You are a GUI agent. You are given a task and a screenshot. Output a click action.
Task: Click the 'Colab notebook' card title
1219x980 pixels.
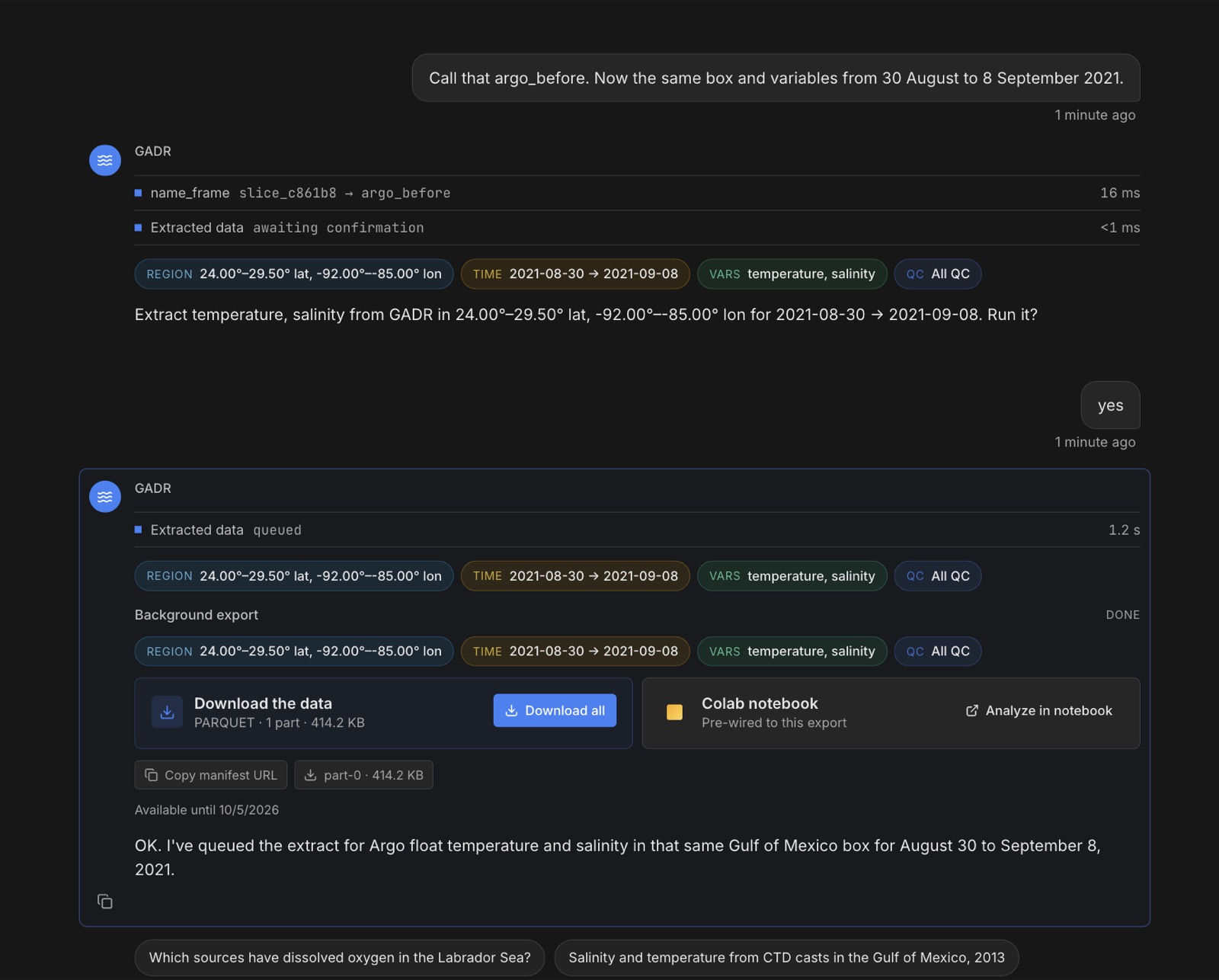(x=760, y=703)
